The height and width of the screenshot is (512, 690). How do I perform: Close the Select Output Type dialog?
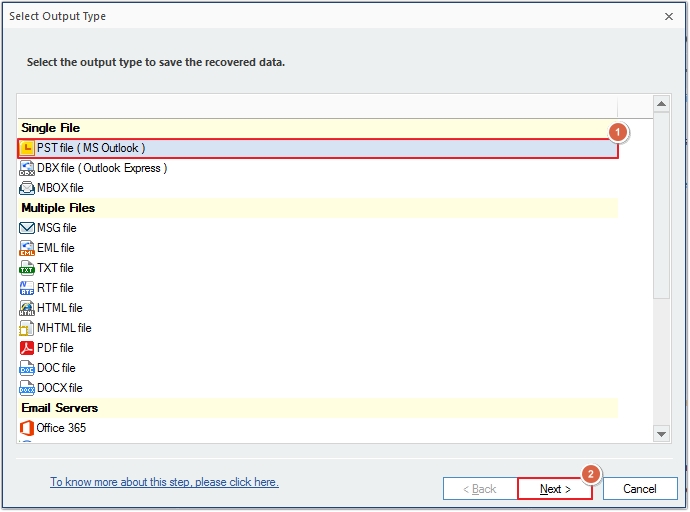(x=669, y=17)
